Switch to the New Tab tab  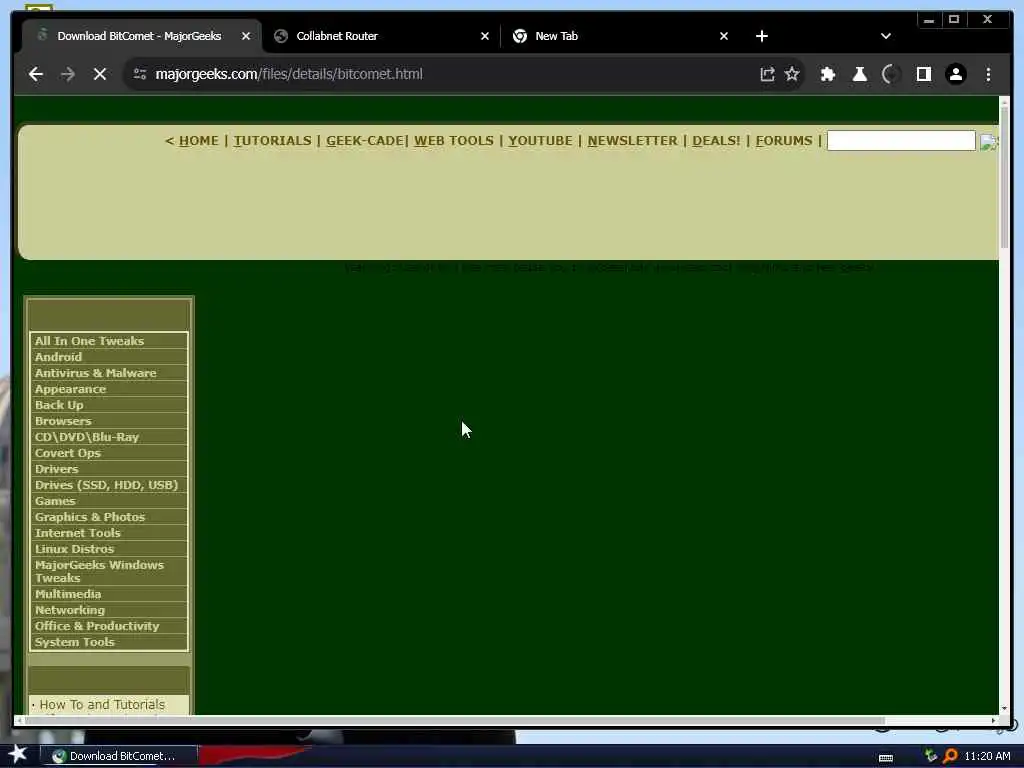pos(618,37)
